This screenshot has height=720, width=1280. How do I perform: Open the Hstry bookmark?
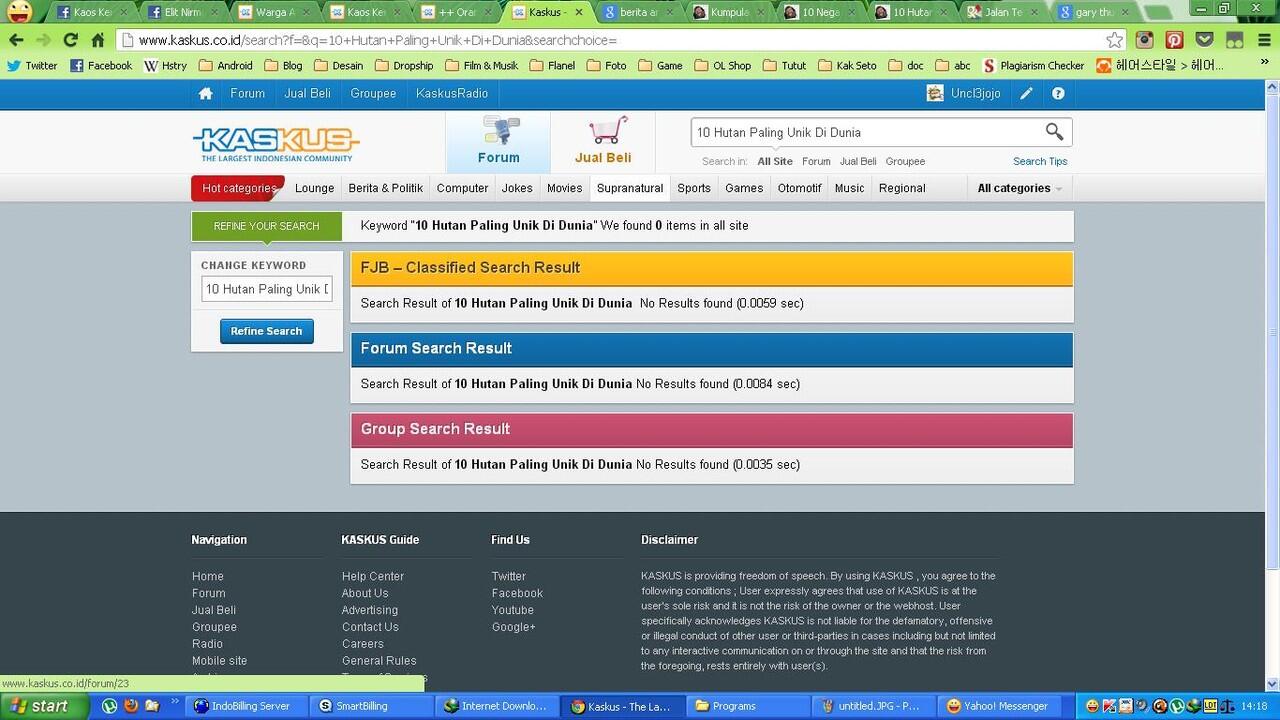[165, 65]
